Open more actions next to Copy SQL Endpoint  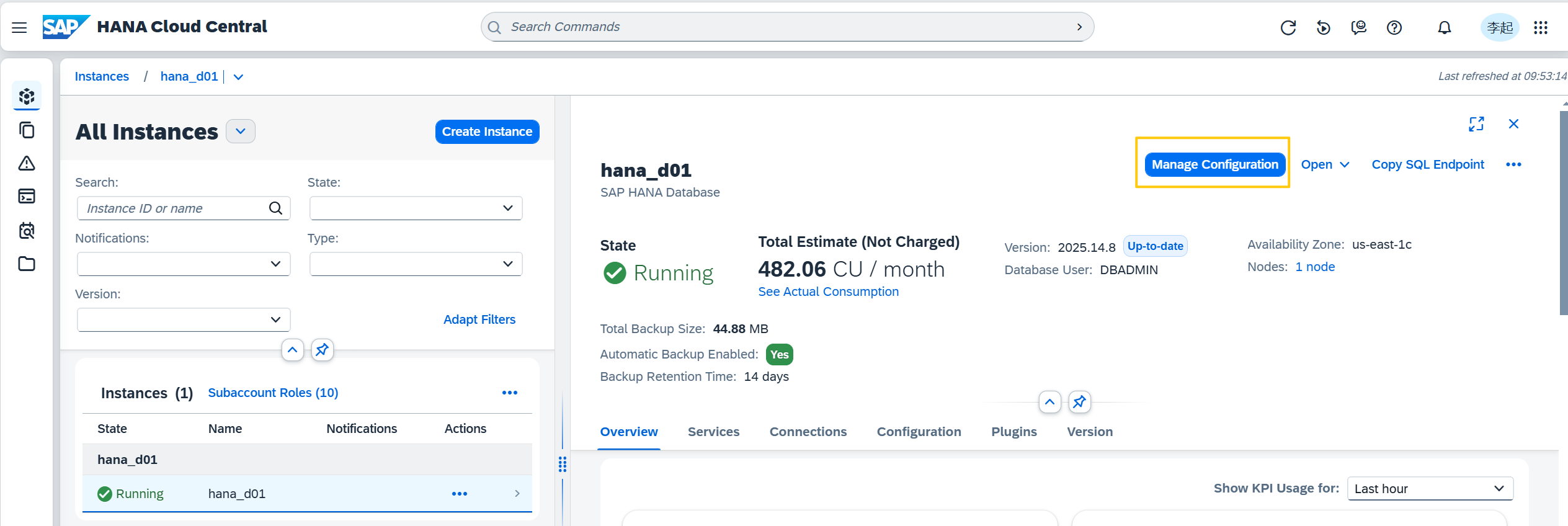1513,164
